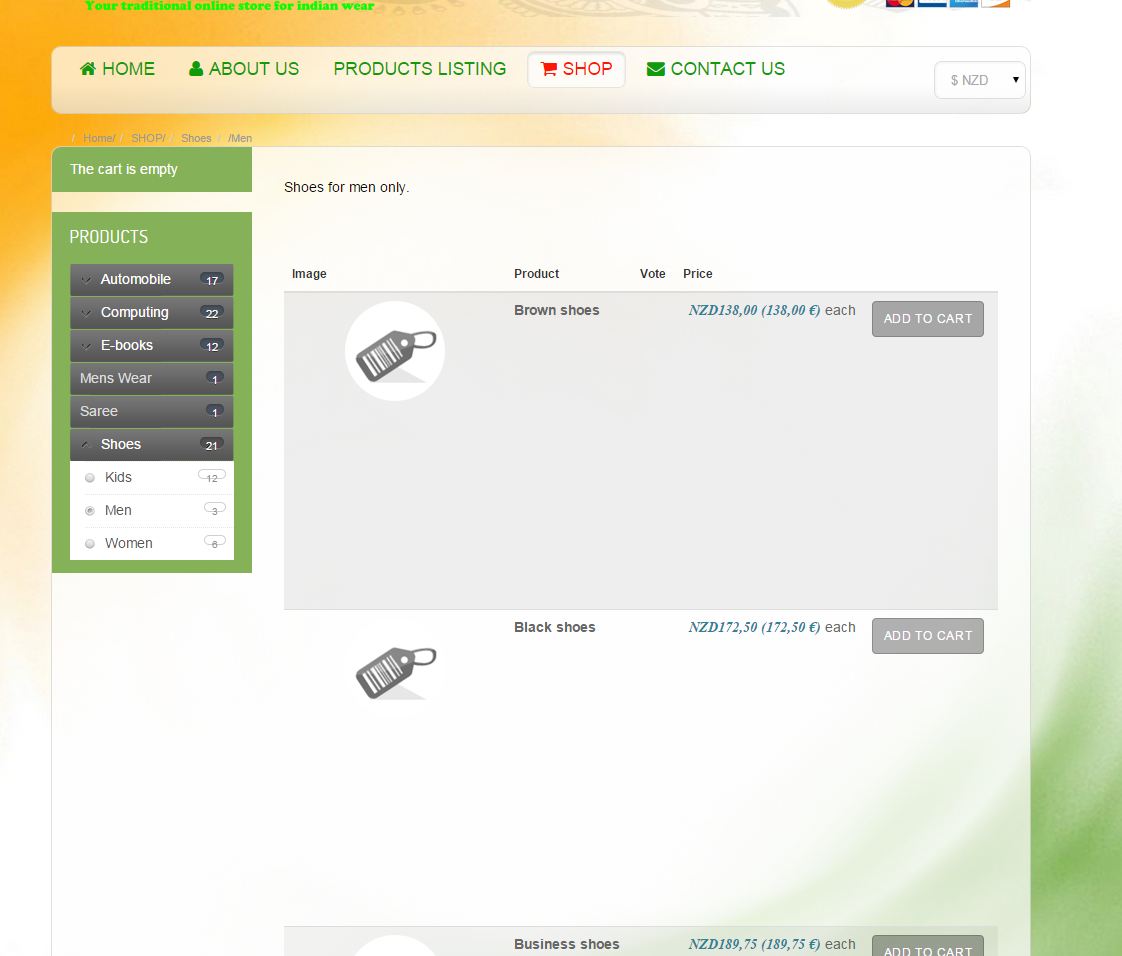1122x956 pixels.
Task: Click the price NZD138,00 of Brown shoes
Action: [754, 310]
